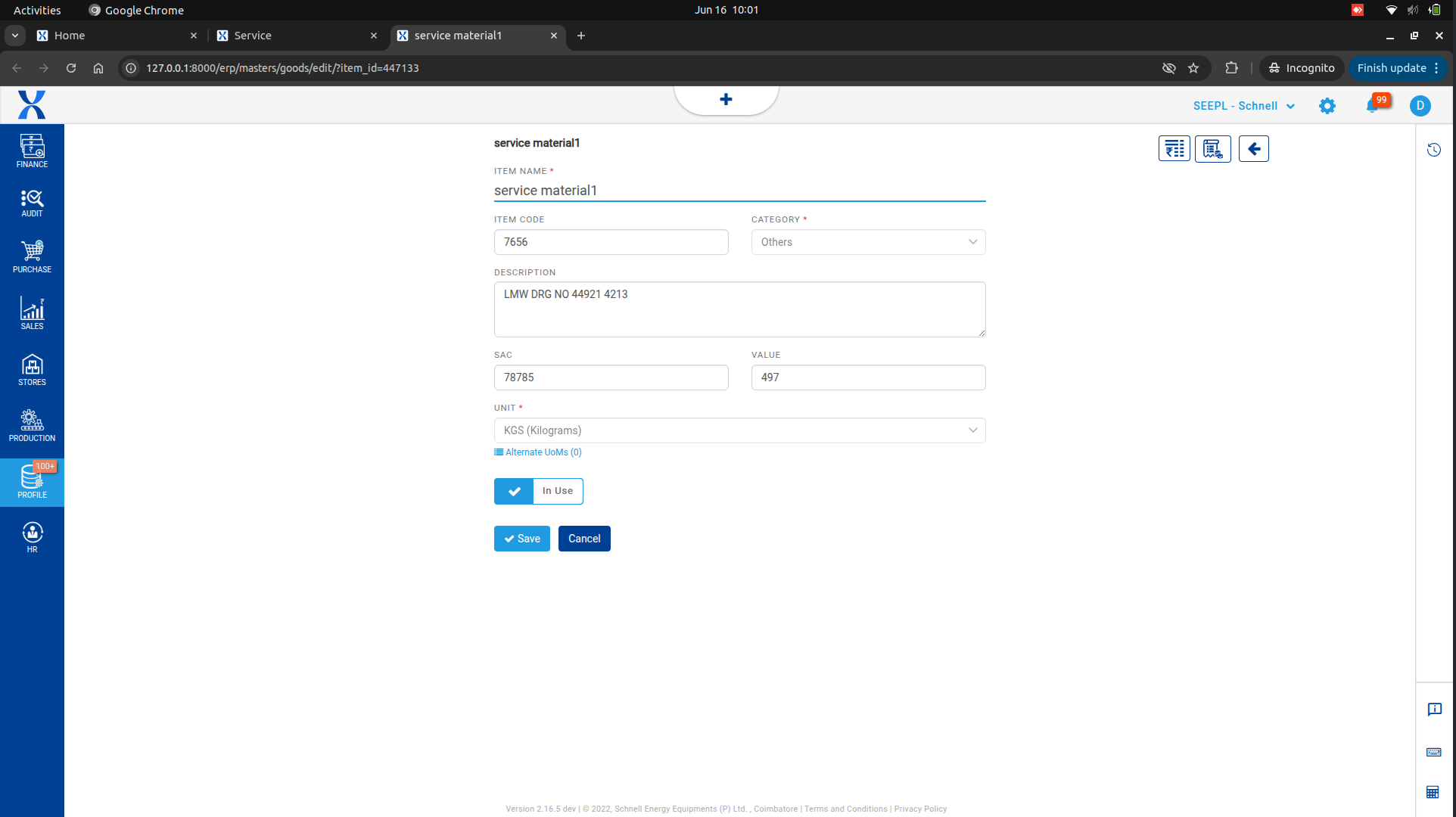Image resolution: width=1456 pixels, height=817 pixels.
Task: Focus the Item Code field
Action: coord(611,242)
